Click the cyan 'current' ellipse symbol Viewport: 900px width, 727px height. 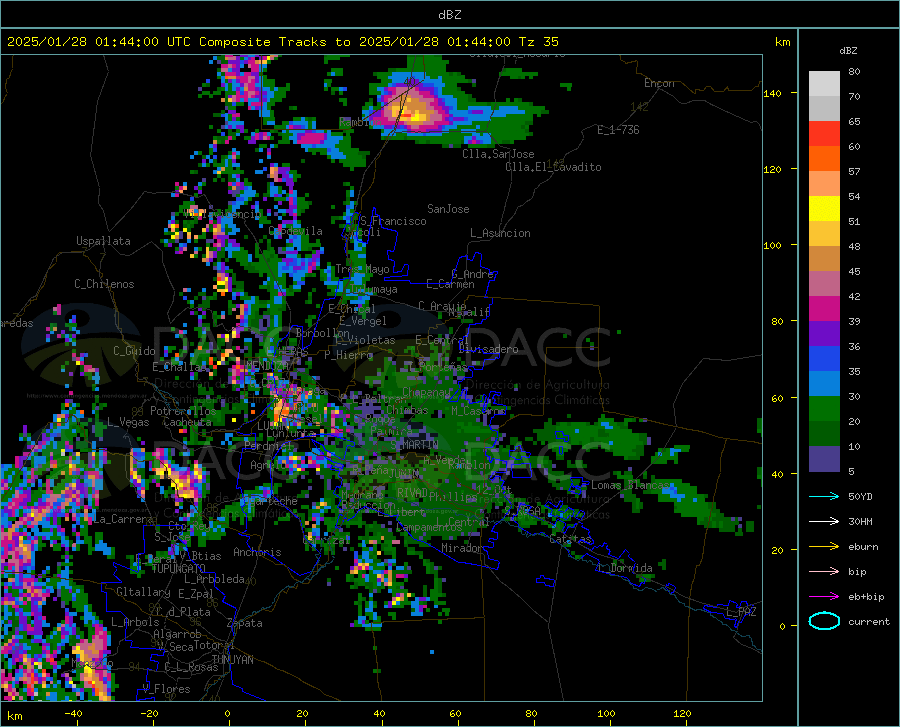824,621
